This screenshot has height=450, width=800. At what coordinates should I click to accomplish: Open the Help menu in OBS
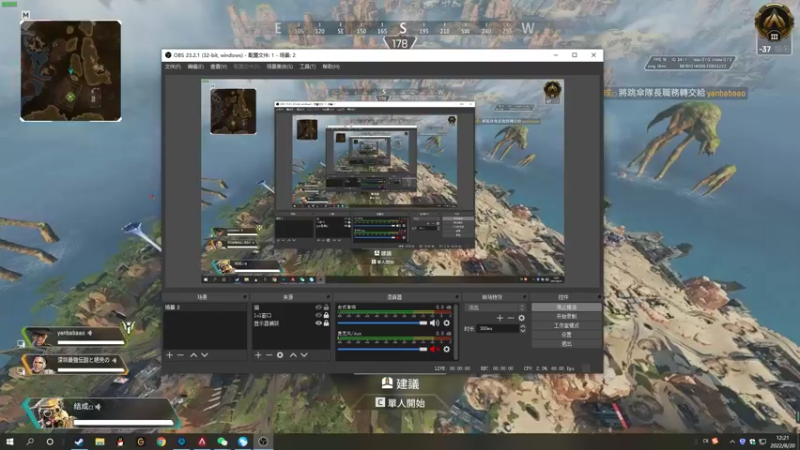331,67
